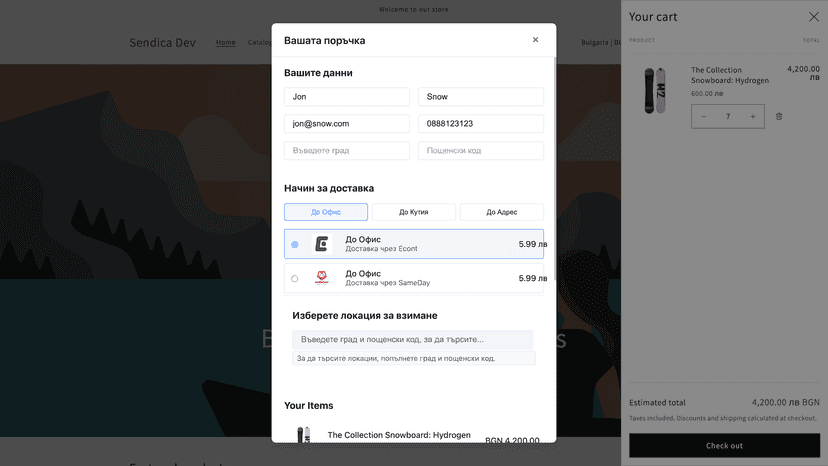Click the Check out button

pyautogui.click(x=724, y=445)
